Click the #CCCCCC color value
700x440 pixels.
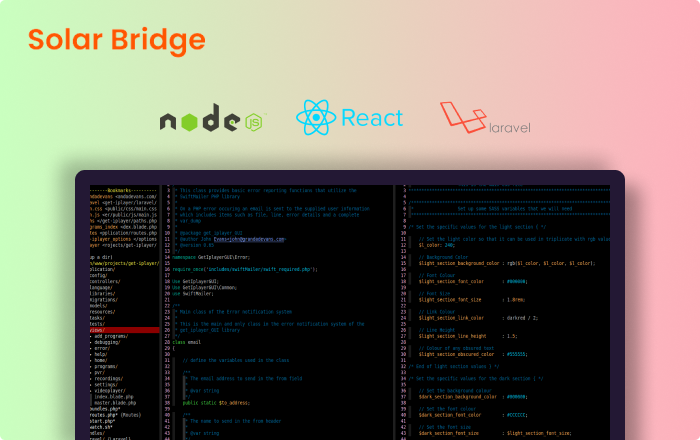517,415
